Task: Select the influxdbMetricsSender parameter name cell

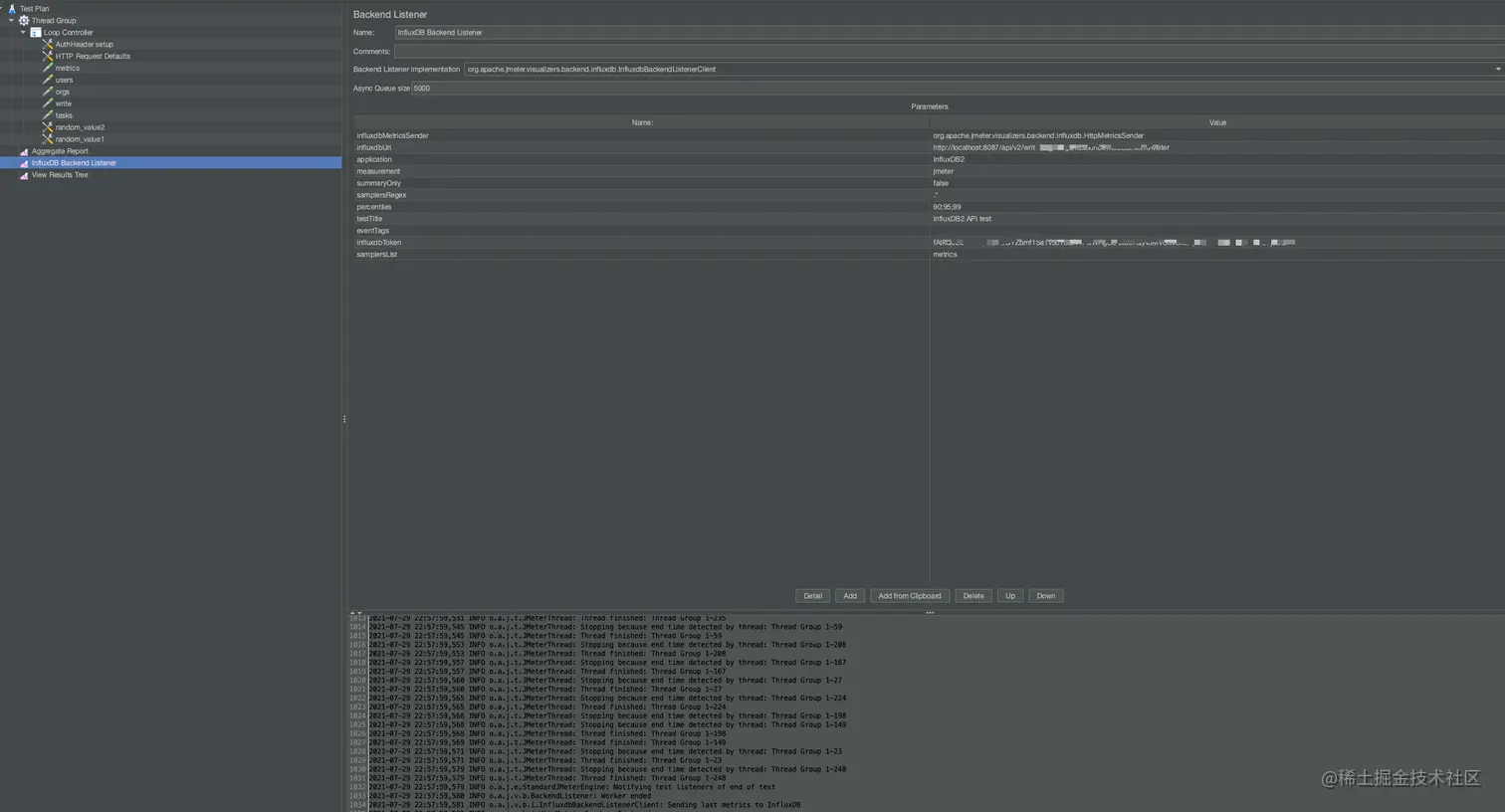Action: pos(642,135)
